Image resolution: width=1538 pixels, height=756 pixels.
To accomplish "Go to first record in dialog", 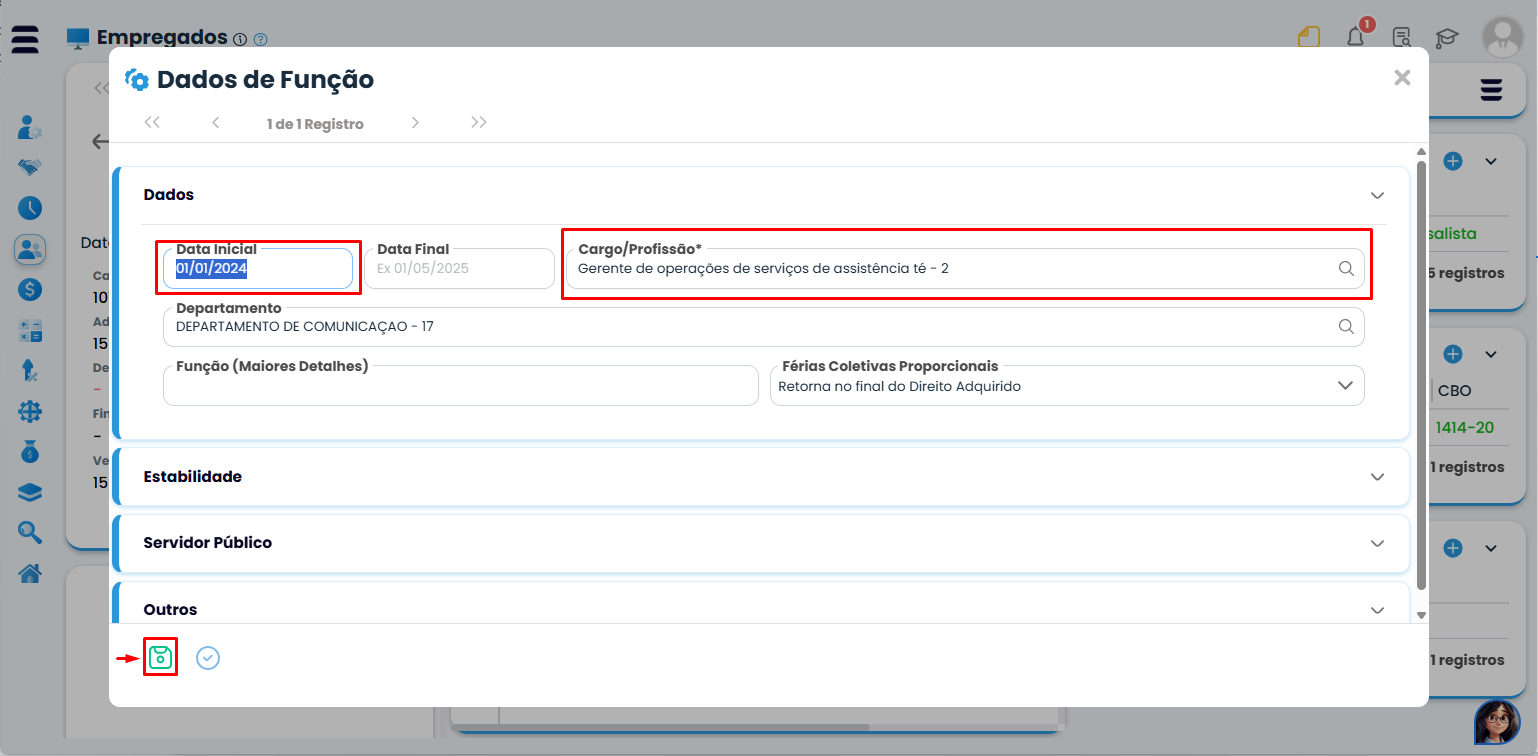I will point(152,123).
